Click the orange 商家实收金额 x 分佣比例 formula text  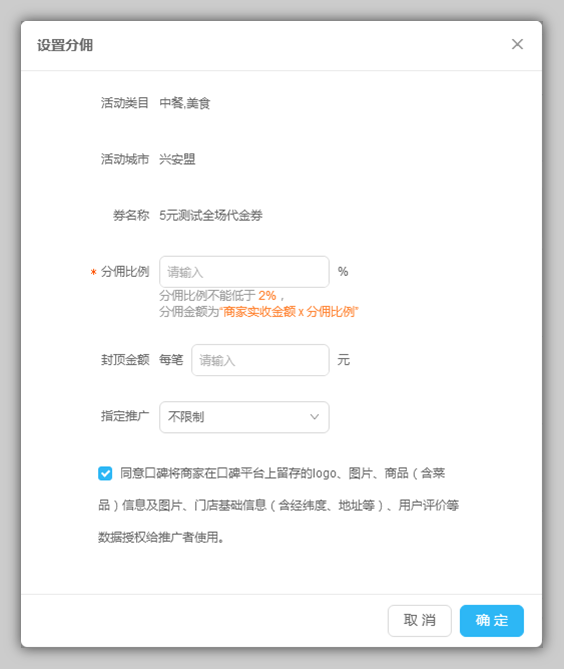[289, 312]
